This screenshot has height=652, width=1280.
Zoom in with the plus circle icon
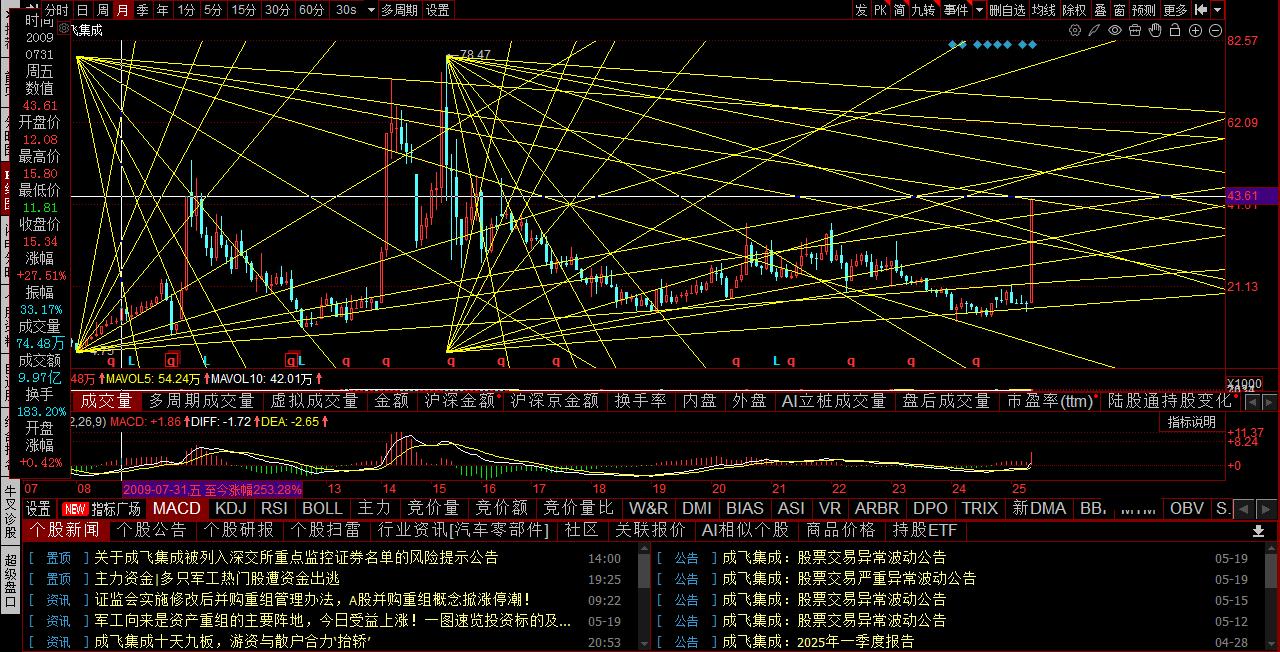pyautogui.click(x=1196, y=30)
